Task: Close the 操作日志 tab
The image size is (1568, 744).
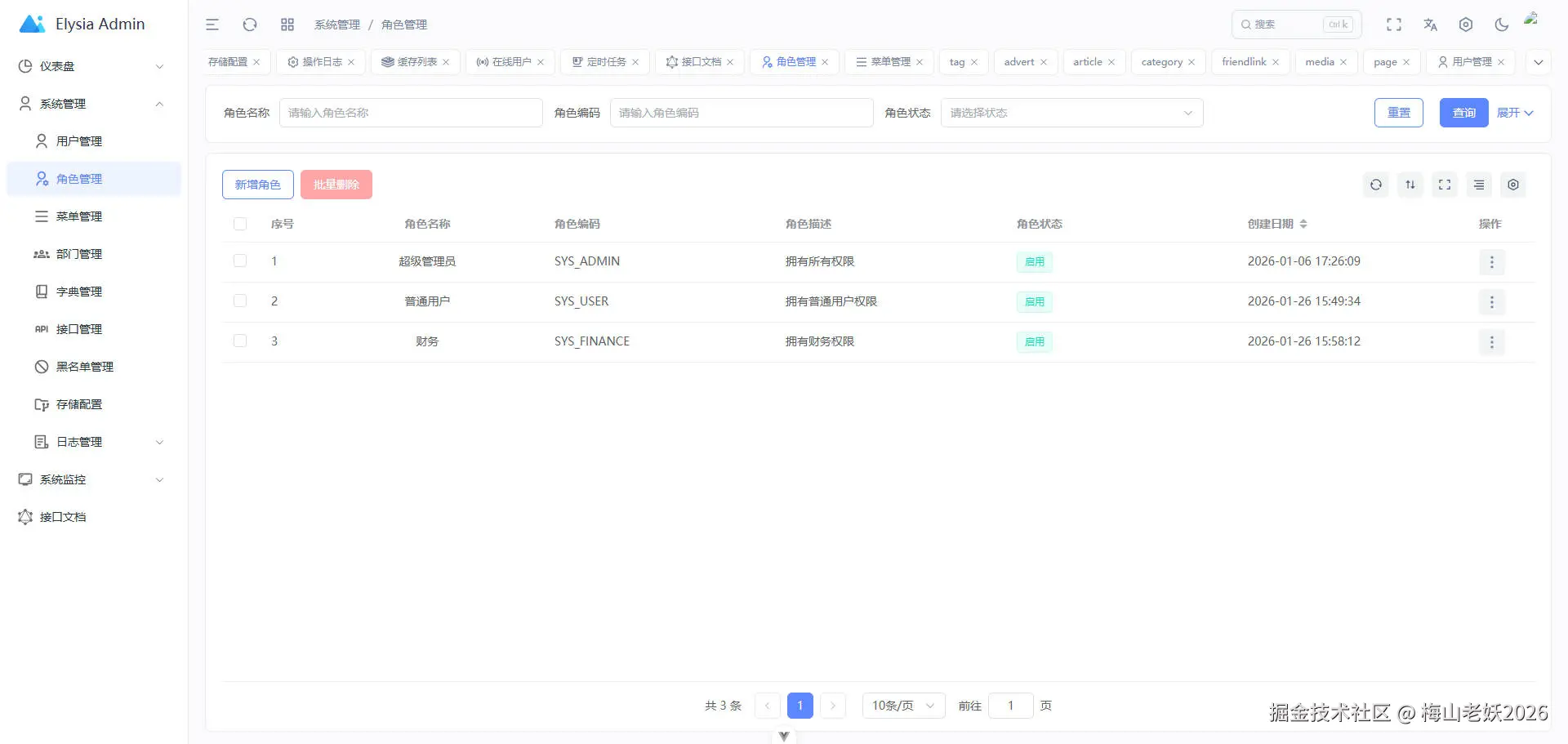Action: (x=351, y=62)
